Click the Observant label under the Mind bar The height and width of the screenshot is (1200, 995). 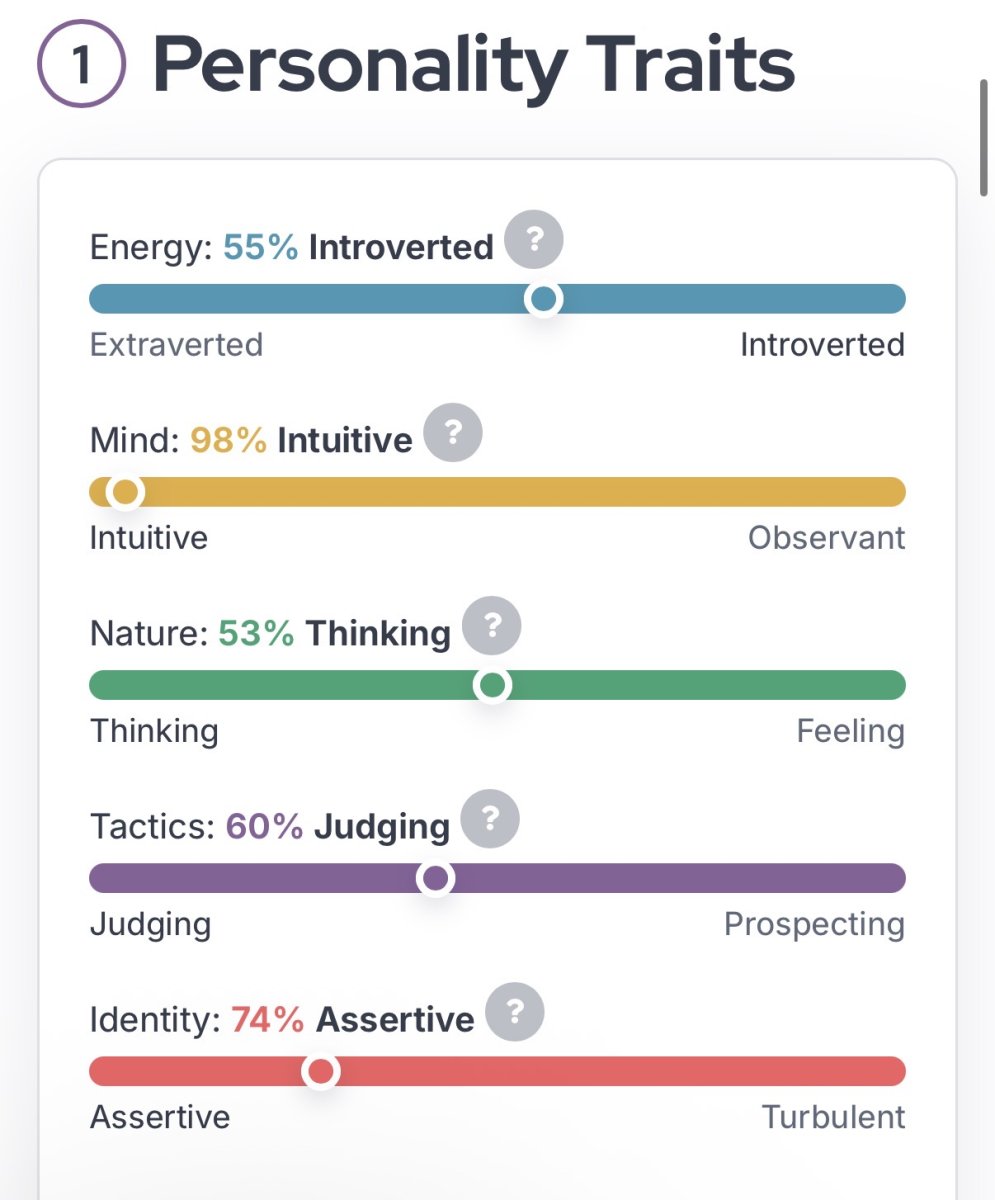click(826, 538)
